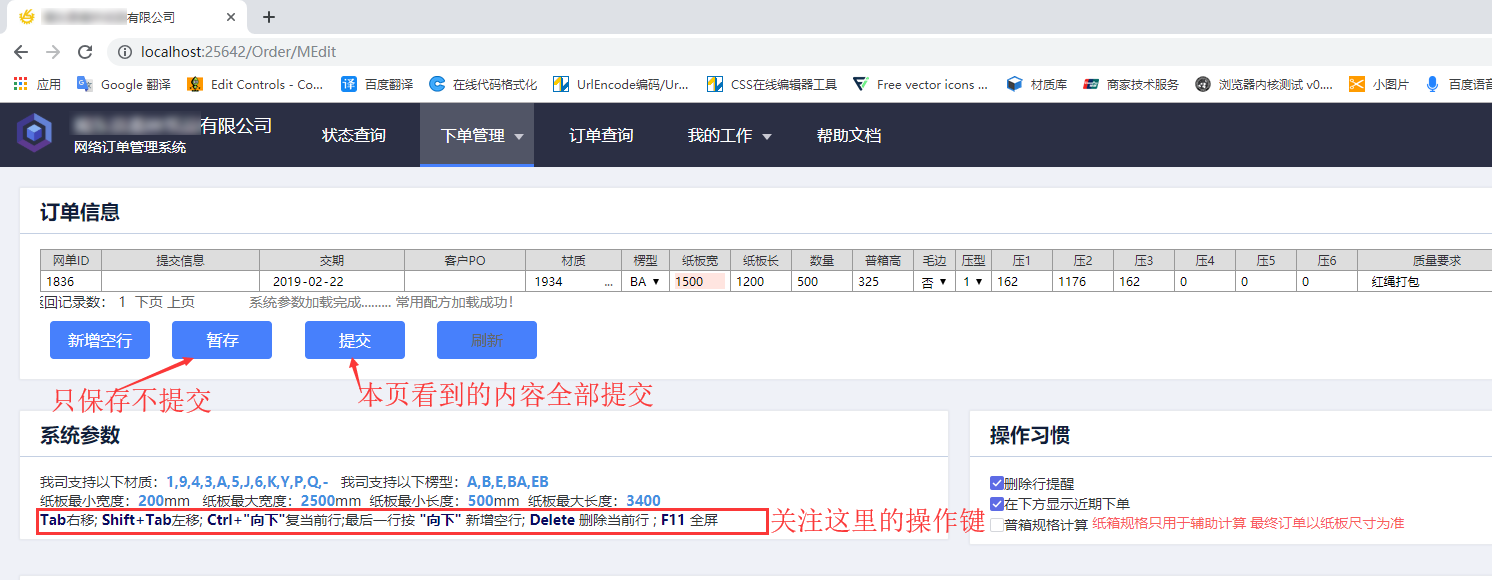Viewport: 1492px width, 580px height.
Task: Open the 毛边 dropdown showing 否
Action: point(933,282)
